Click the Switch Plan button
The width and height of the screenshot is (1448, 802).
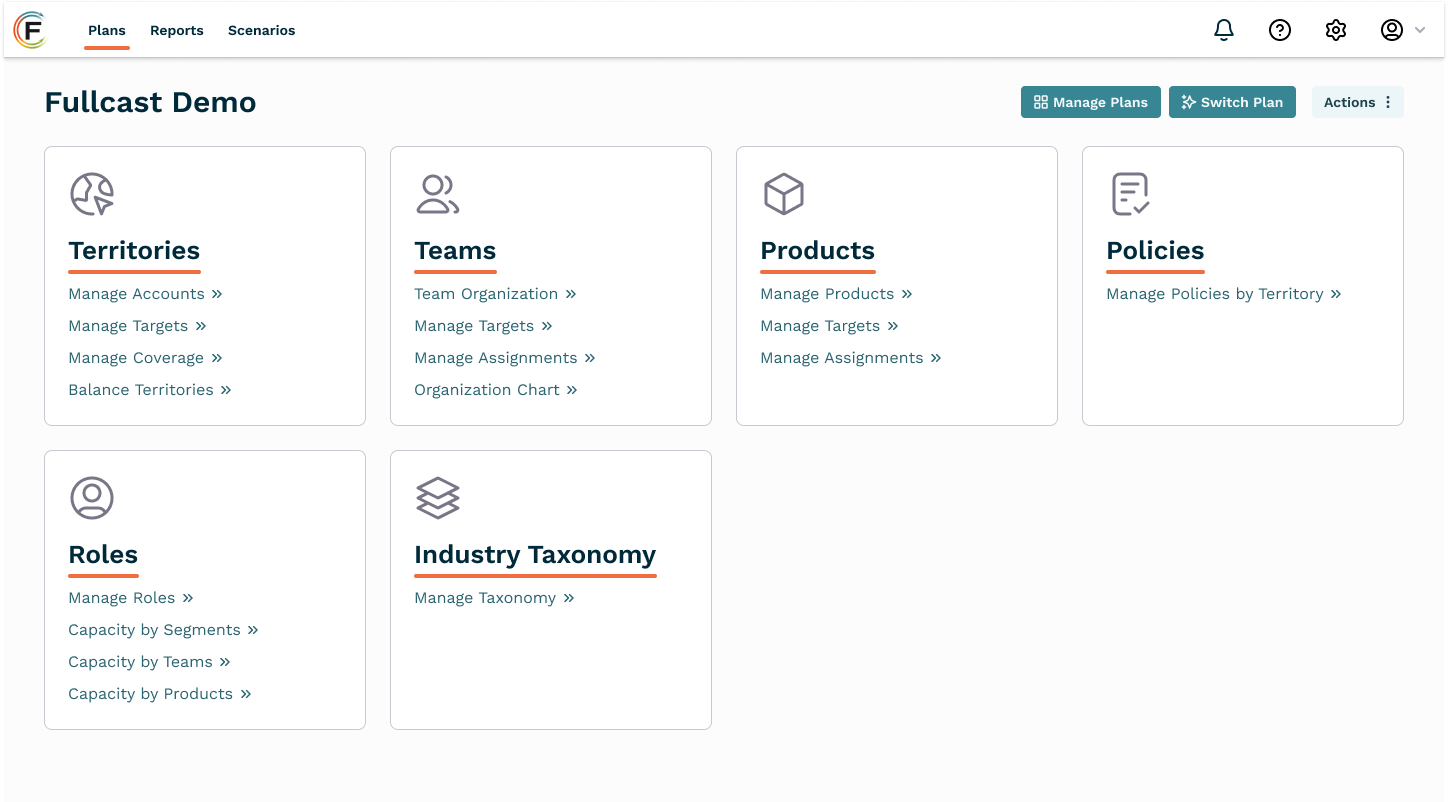coord(1232,102)
